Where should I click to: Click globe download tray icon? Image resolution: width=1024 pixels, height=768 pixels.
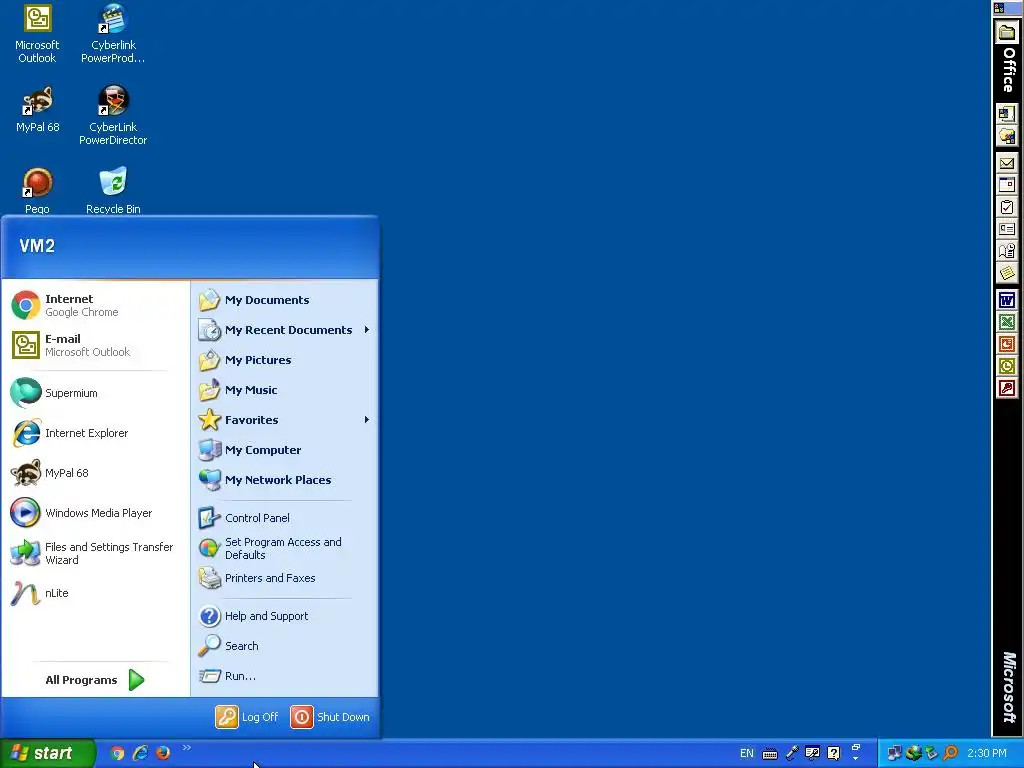click(x=913, y=754)
